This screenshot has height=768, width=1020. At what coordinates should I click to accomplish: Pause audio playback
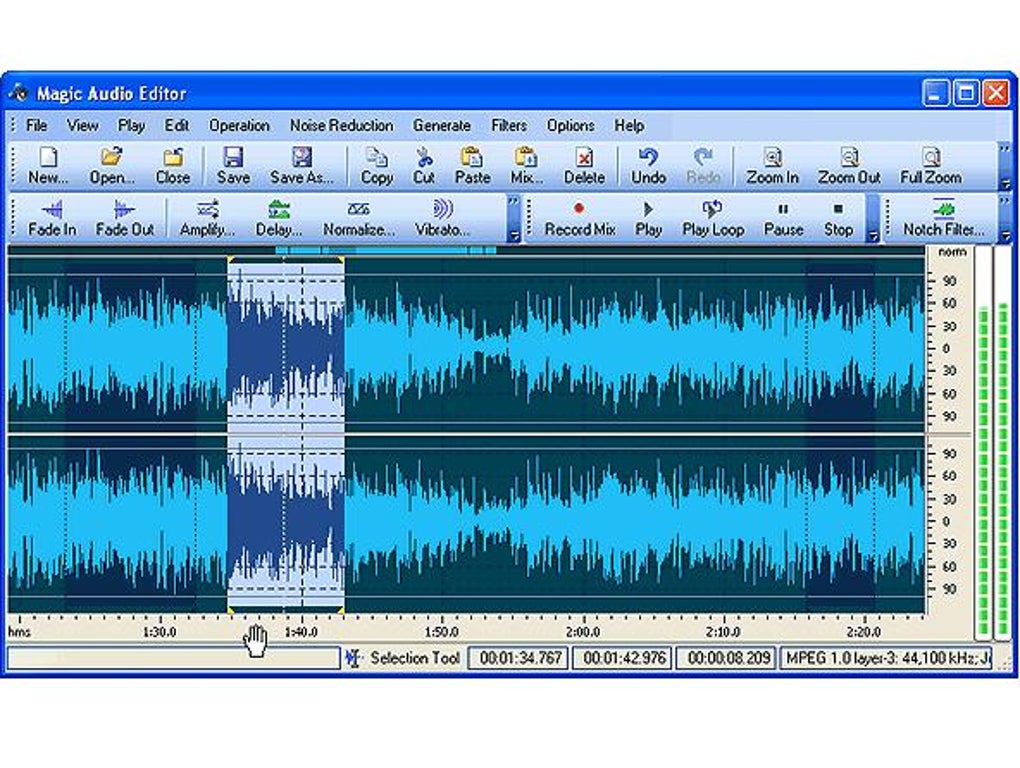tap(783, 210)
